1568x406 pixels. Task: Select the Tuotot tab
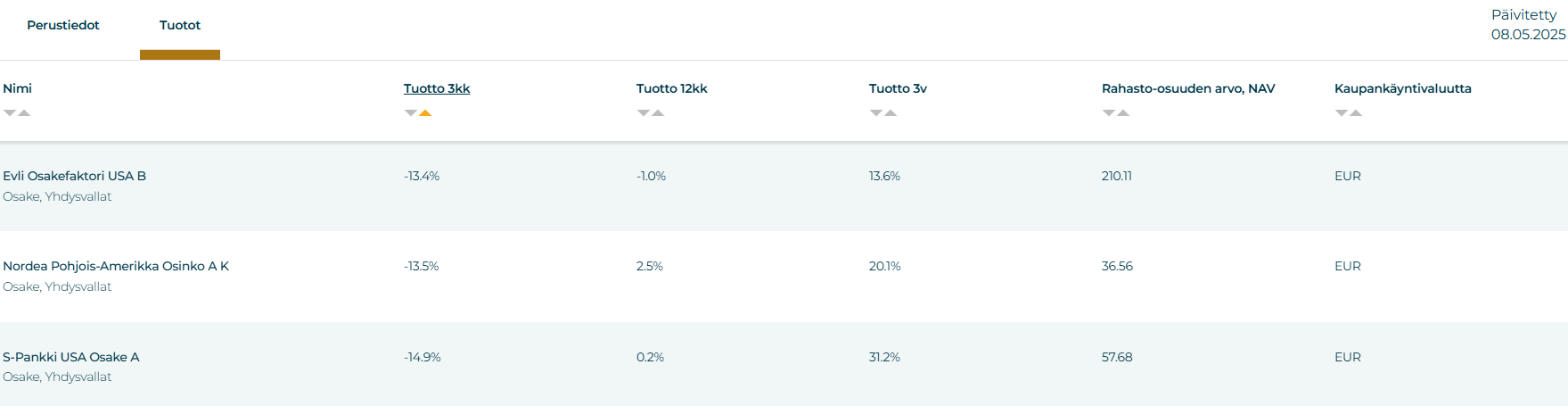pos(180,25)
